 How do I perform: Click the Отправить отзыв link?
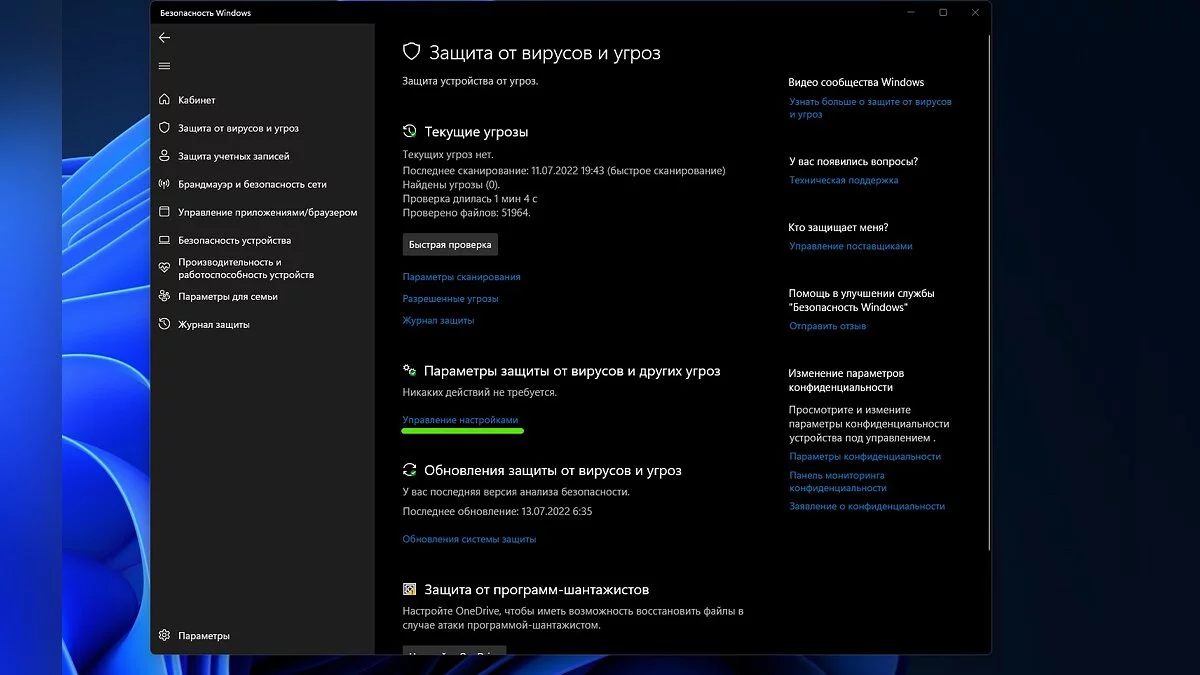(827, 326)
